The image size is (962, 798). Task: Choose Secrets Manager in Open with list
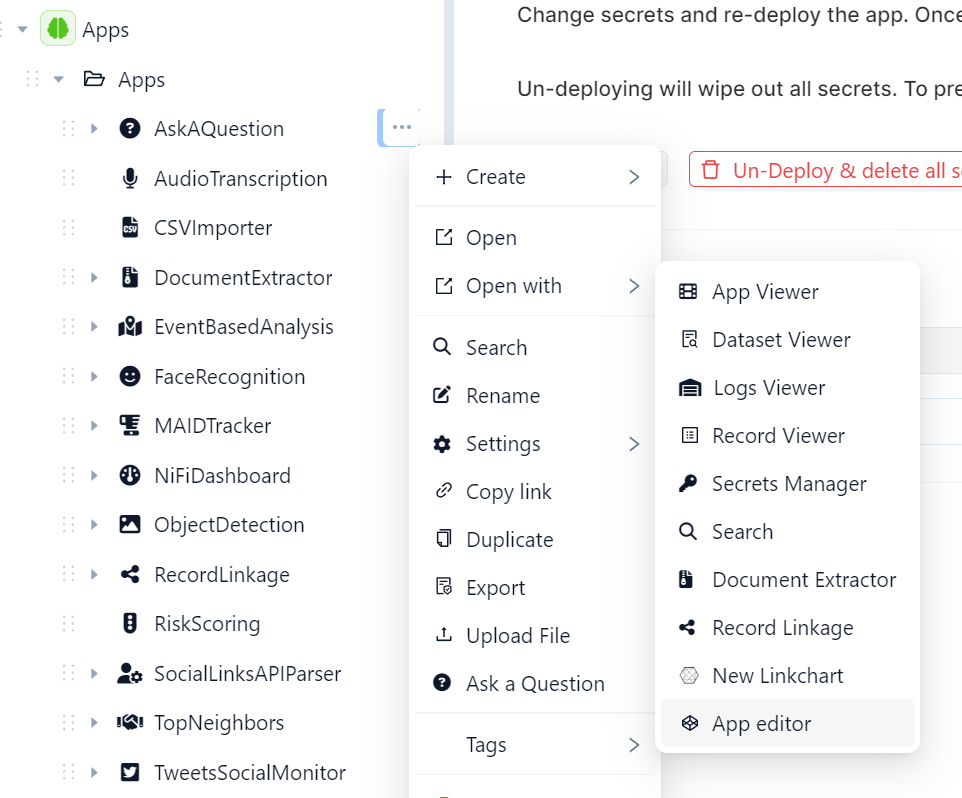tap(788, 484)
